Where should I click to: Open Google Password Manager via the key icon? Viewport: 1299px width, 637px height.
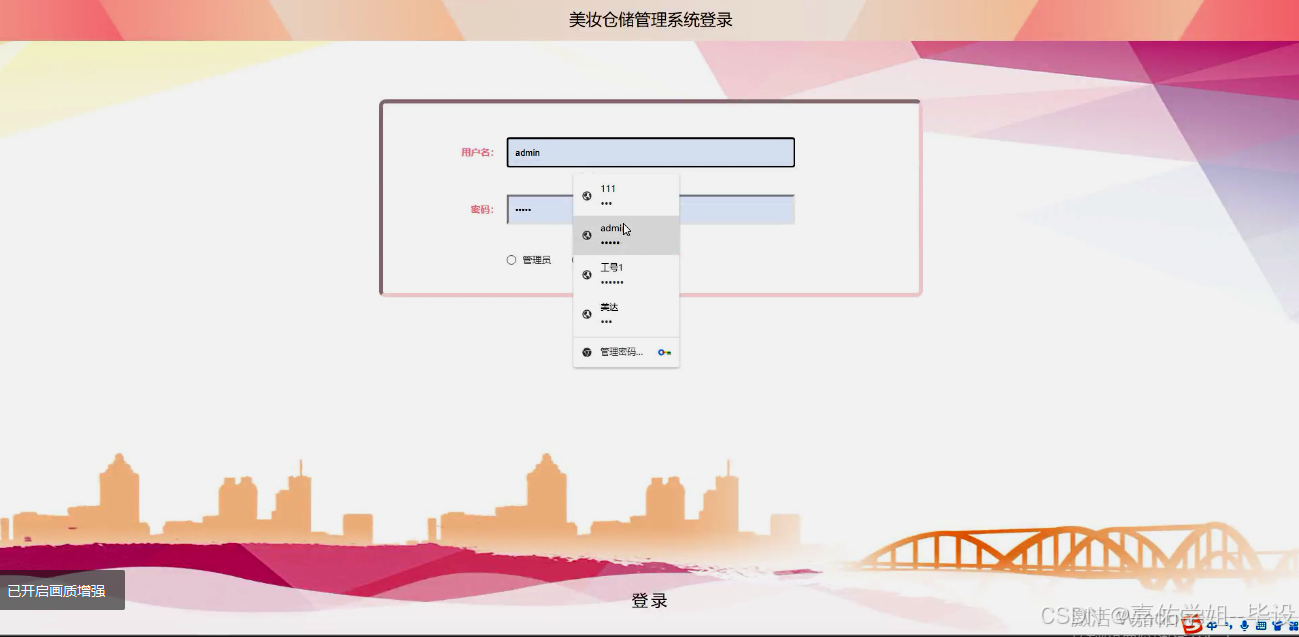(662, 351)
